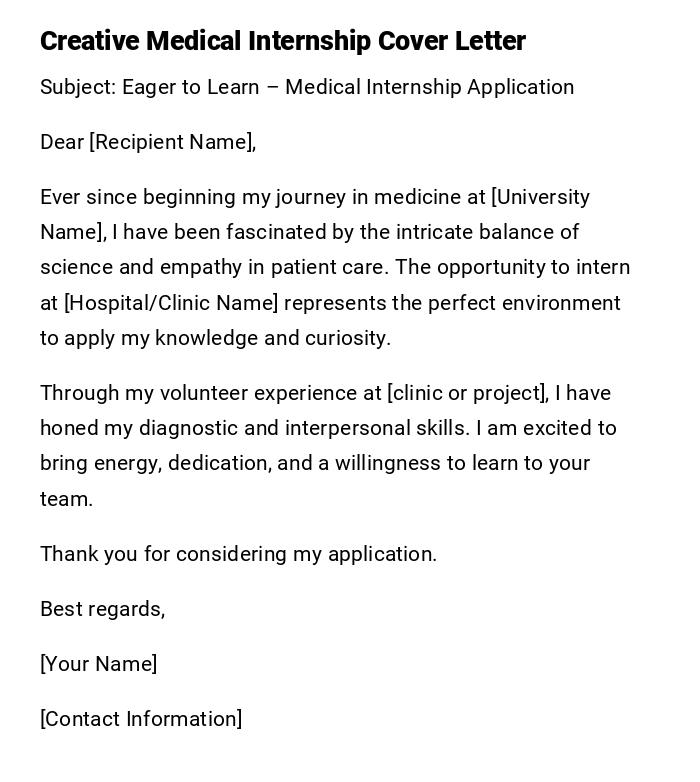Viewport: 700px width, 782px height.
Task: Select the [clinic or project] placeholder
Action: [x=467, y=393]
